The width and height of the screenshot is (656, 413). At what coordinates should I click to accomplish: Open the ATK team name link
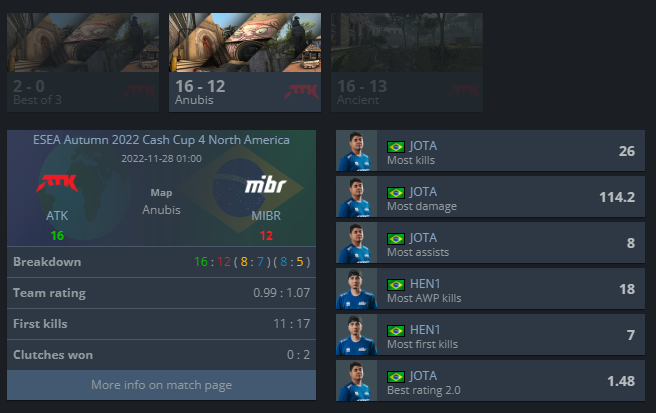(x=57, y=215)
